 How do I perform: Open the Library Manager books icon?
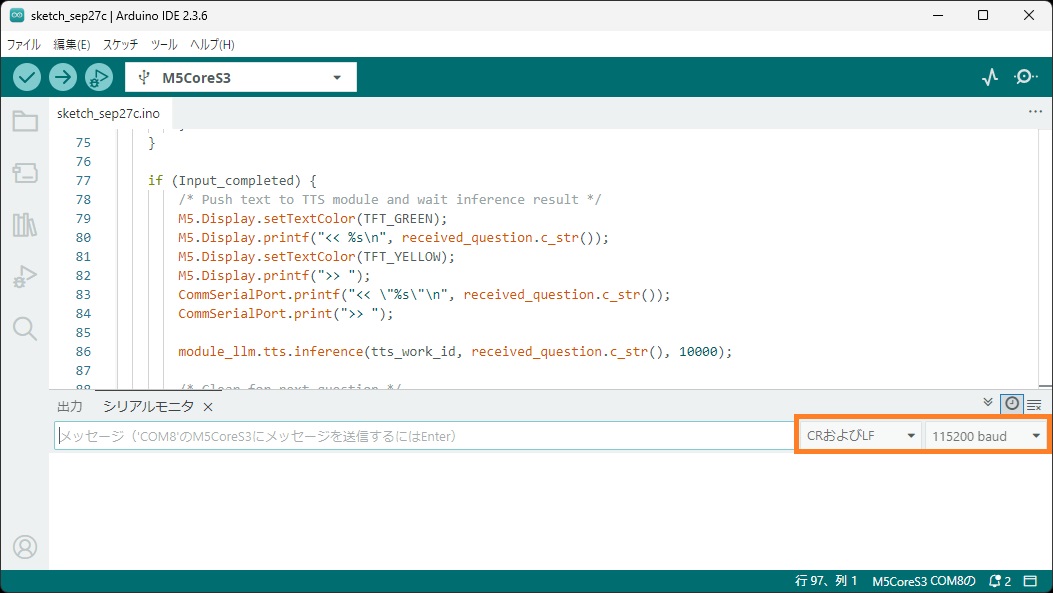[25, 225]
